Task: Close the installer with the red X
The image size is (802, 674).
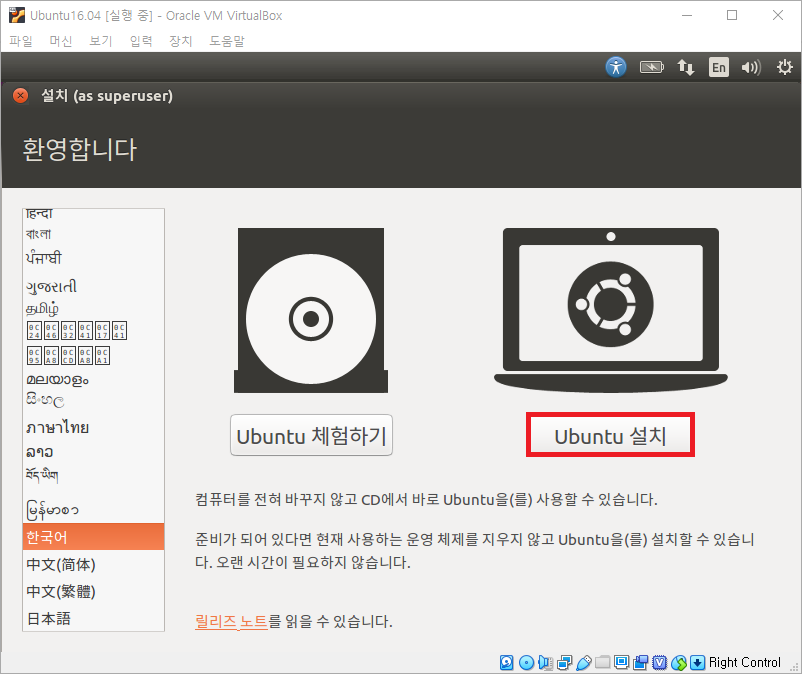Action: [x=20, y=96]
